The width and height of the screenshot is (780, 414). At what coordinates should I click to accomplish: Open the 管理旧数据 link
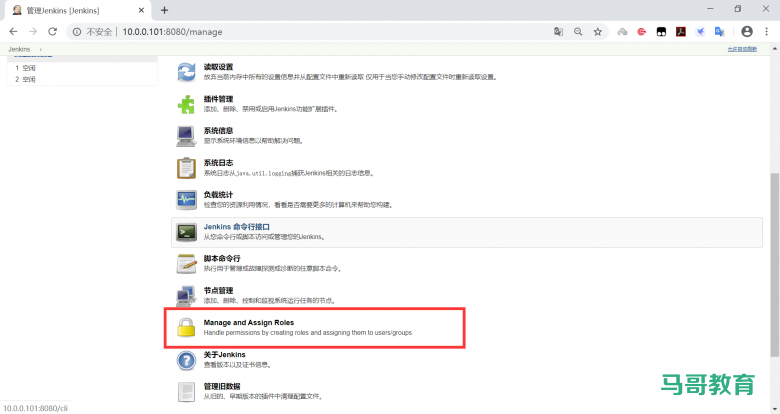click(222, 387)
